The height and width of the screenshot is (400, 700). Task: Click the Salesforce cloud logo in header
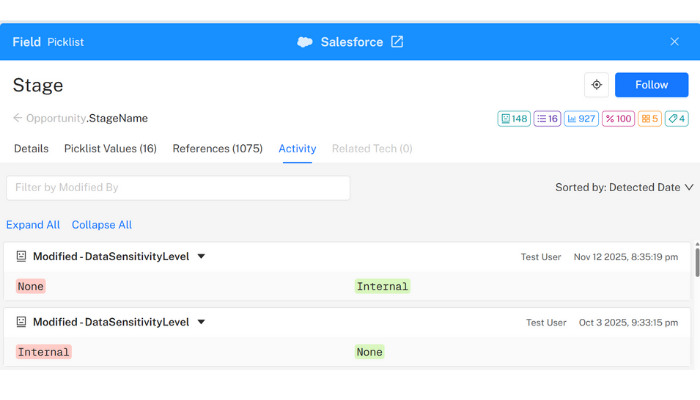(x=305, y=42)
